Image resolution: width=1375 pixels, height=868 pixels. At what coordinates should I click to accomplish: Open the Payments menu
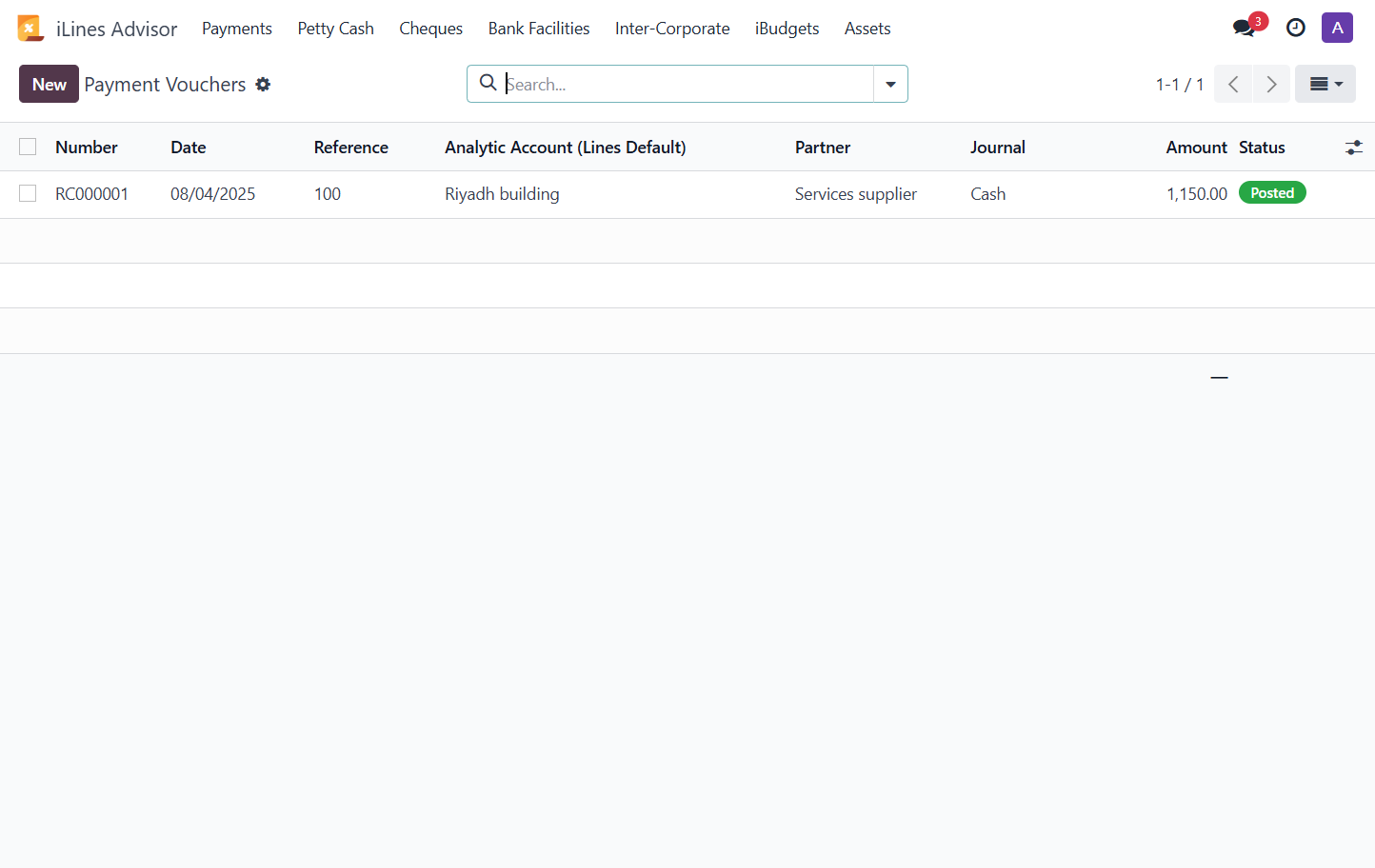click(x=237, y=29)
